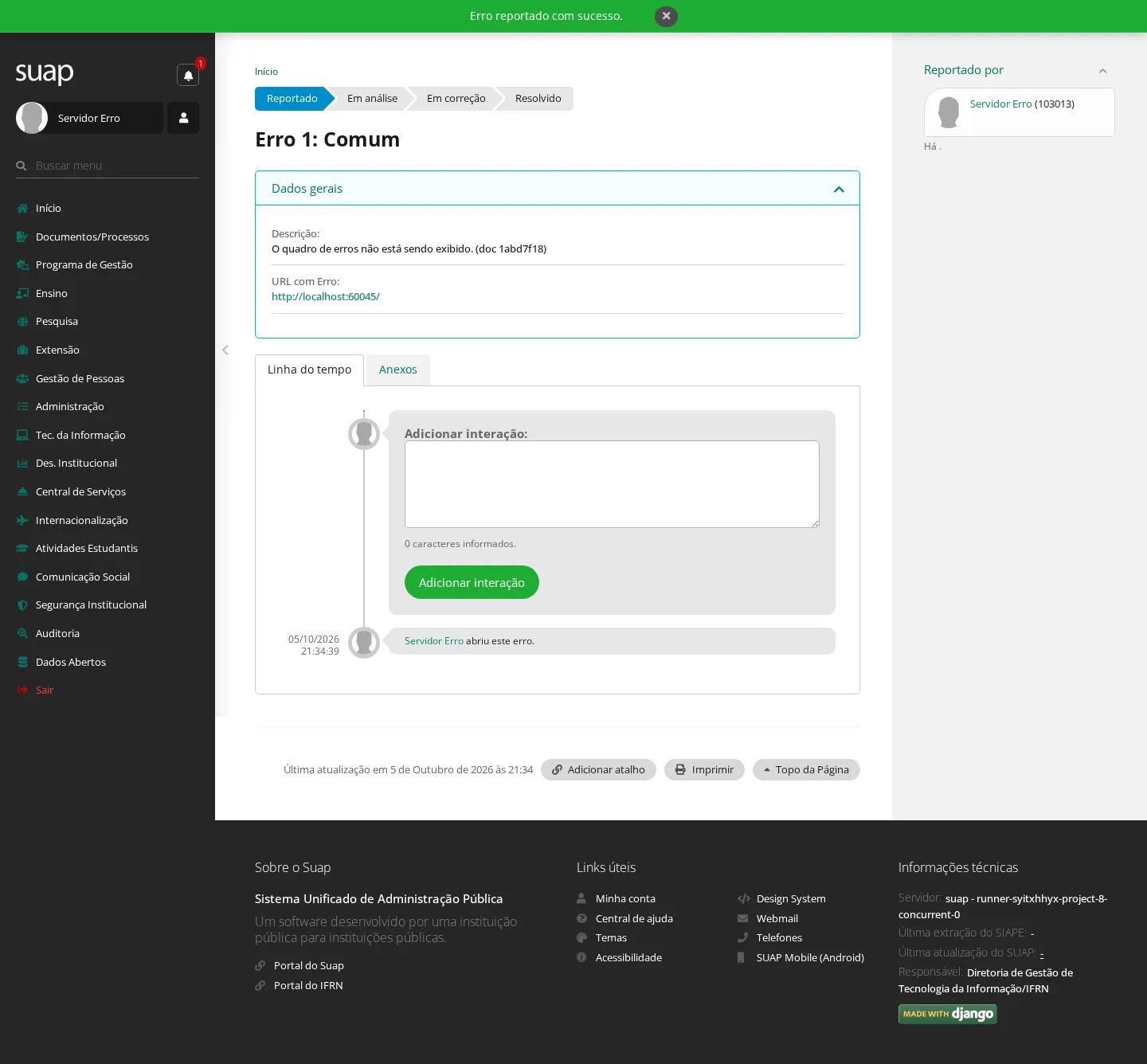The image size is (1147, 1064).
Task: Click the search magnifier icon in sidebar
Action: pyautogui.click(x=22, y=166)
